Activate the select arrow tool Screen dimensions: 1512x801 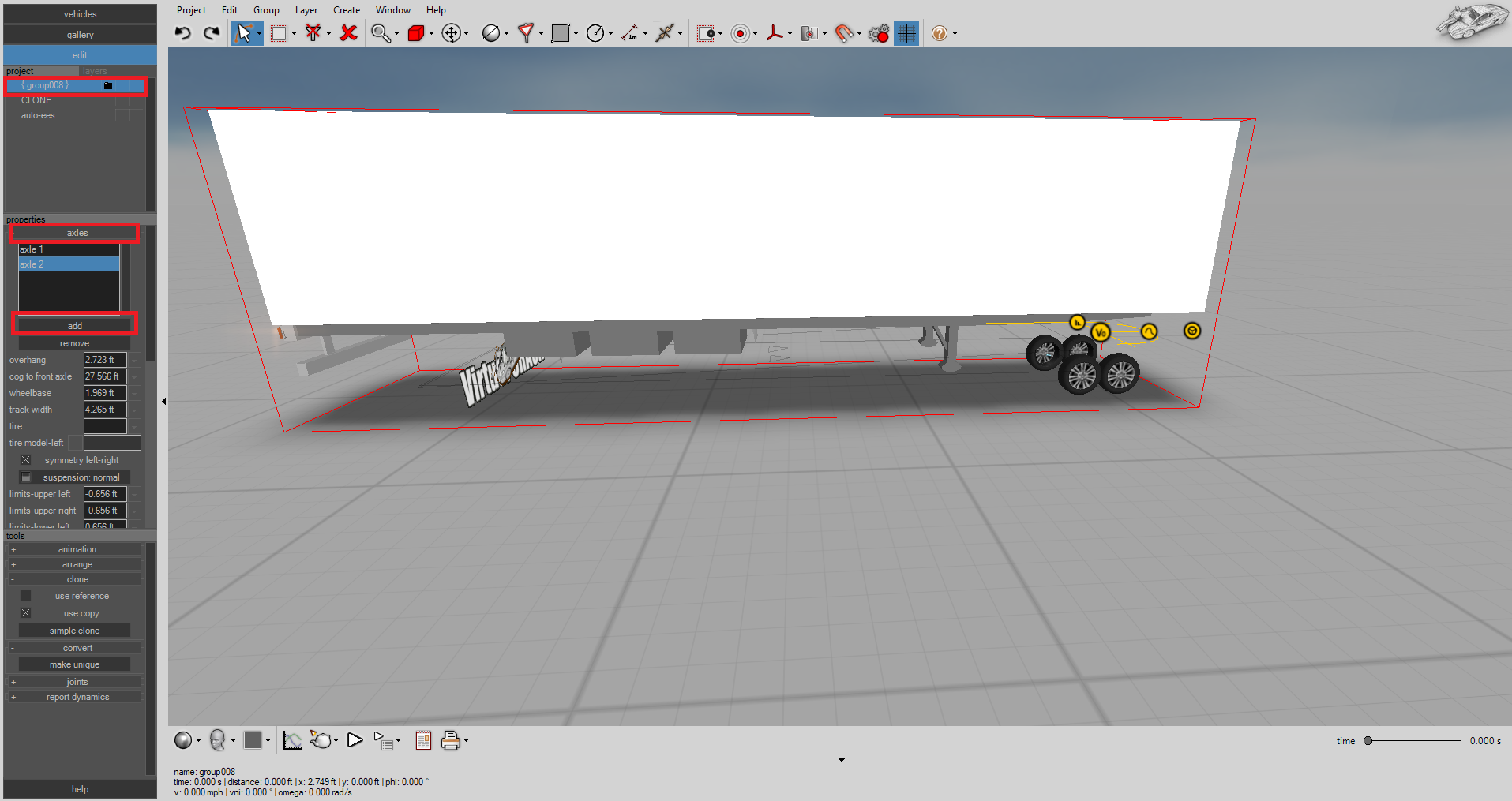243,33
